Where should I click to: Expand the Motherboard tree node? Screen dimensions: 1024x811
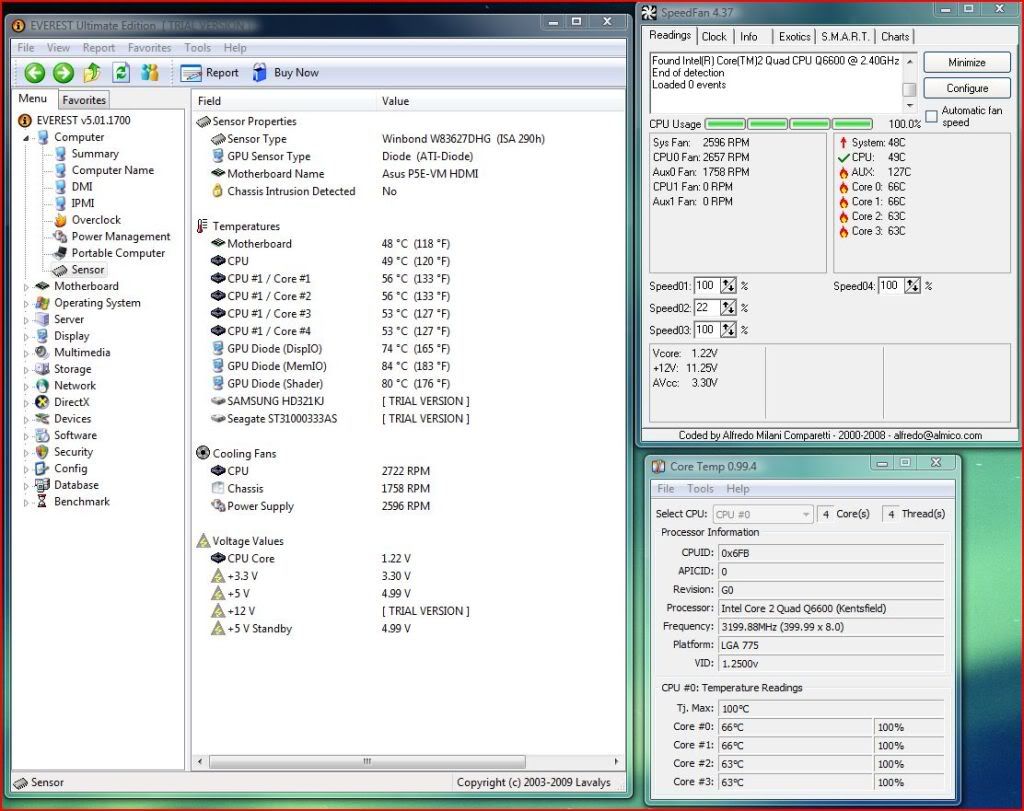(x=26, y=287)
